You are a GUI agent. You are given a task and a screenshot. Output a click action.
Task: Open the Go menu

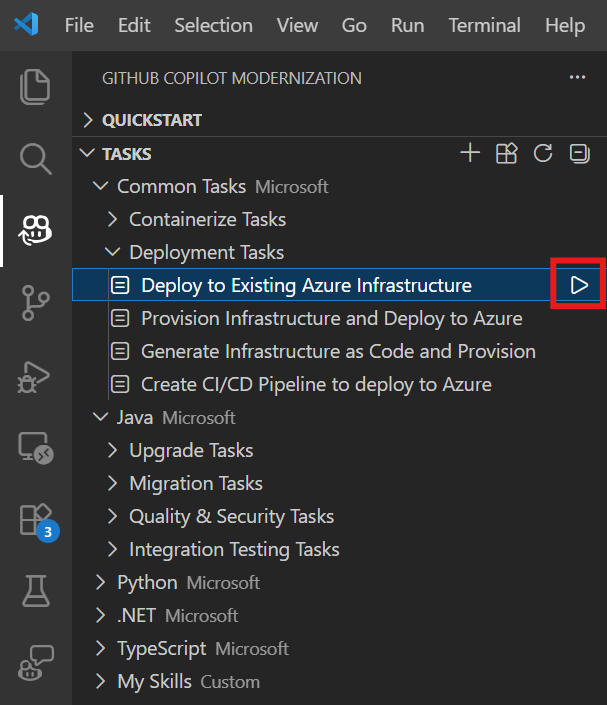354,25
